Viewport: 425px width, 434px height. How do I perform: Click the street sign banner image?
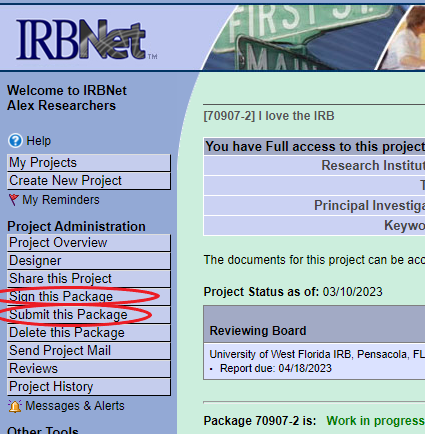tap(313, 38)
